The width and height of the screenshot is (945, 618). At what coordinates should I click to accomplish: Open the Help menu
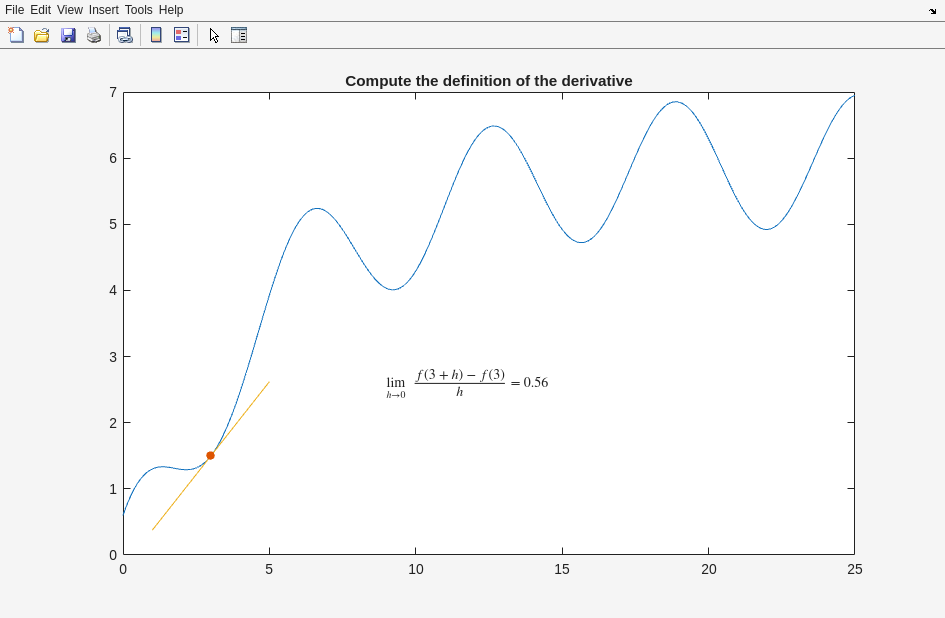[x=171, y=10]
